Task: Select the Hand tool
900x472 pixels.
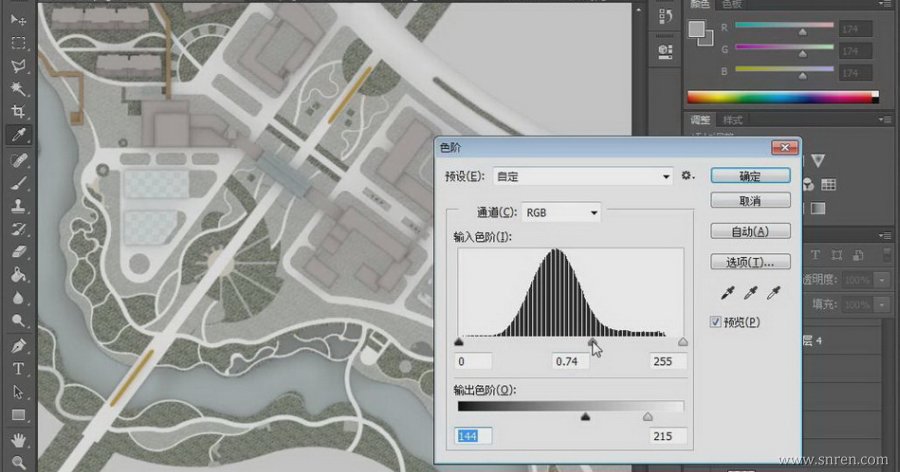Action: pos(18,440)
